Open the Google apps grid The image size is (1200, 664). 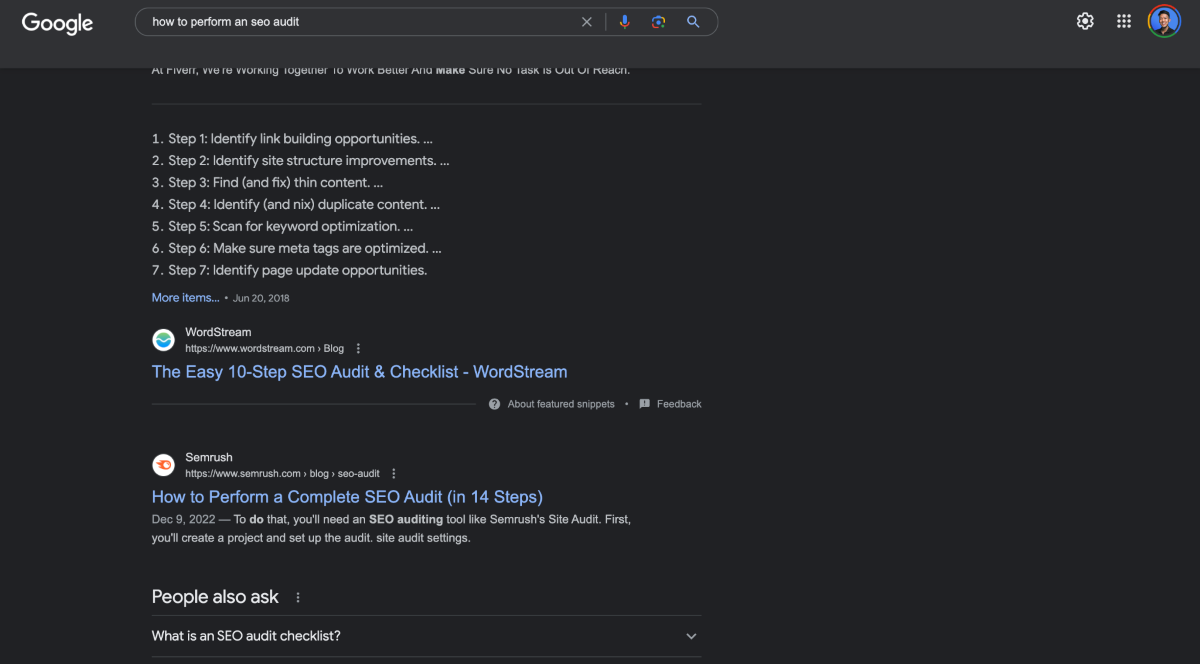pyautogui.click(x=1124, y=21)
